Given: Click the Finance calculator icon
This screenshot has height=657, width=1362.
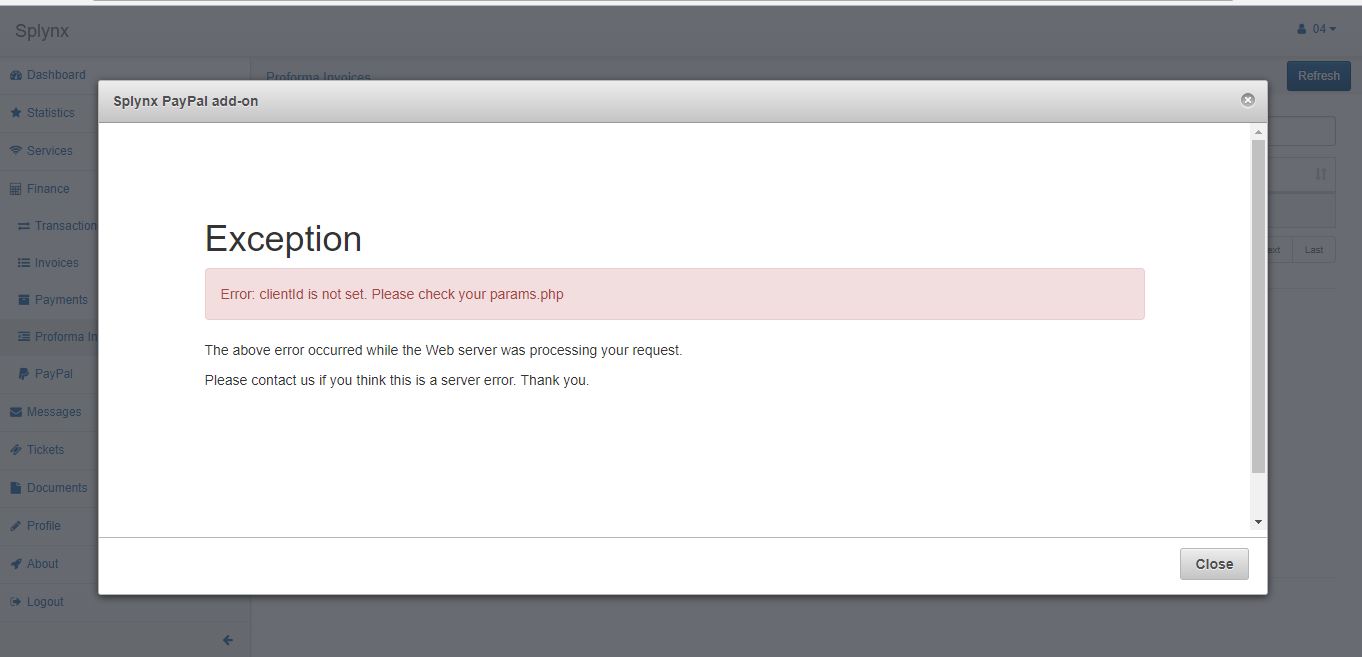Looking at the screenshot, I should pyautogui.click(x=16, y=189).
